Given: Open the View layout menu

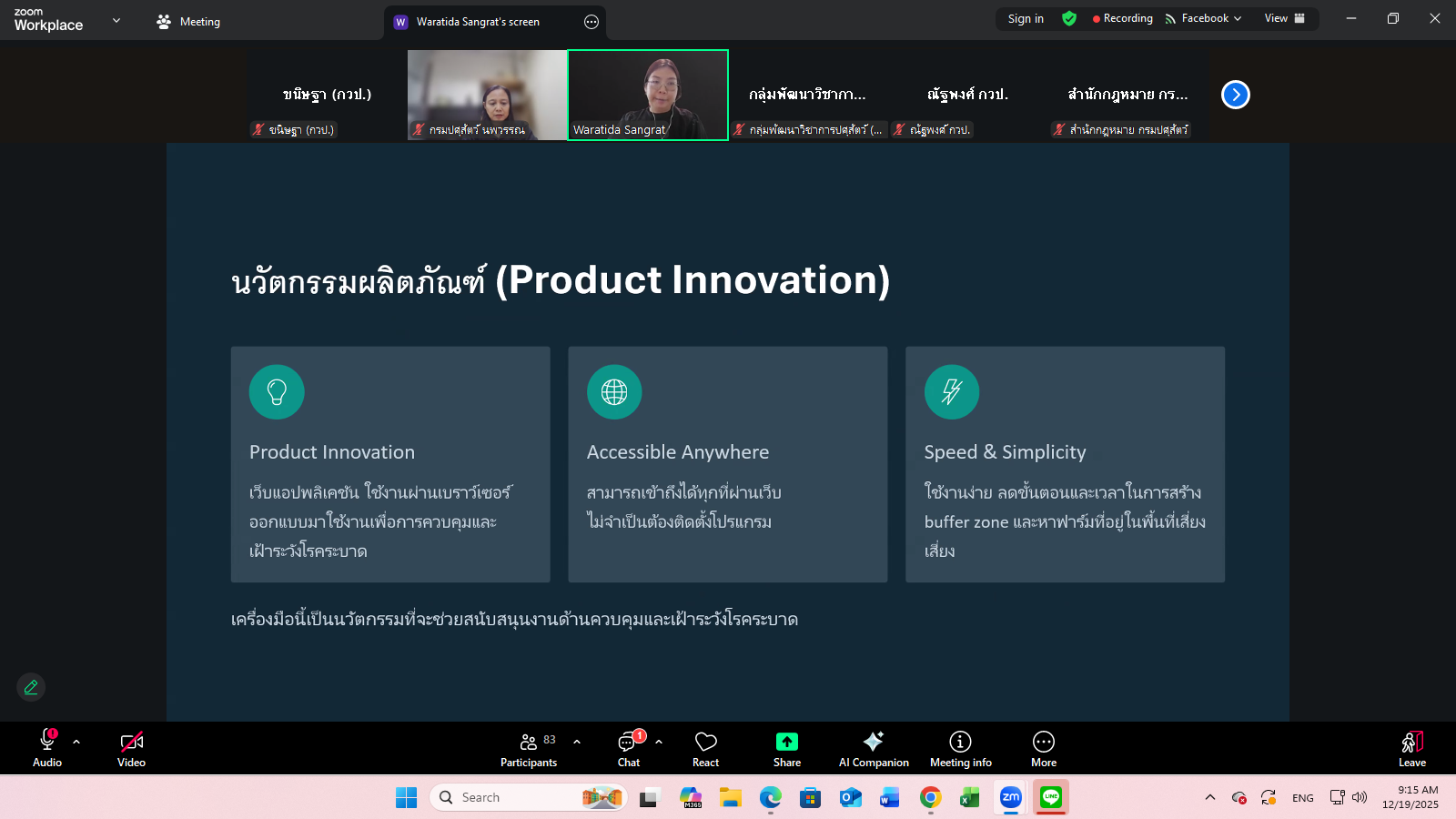Looking at the screenshot, I should (x=1284, y=18).
